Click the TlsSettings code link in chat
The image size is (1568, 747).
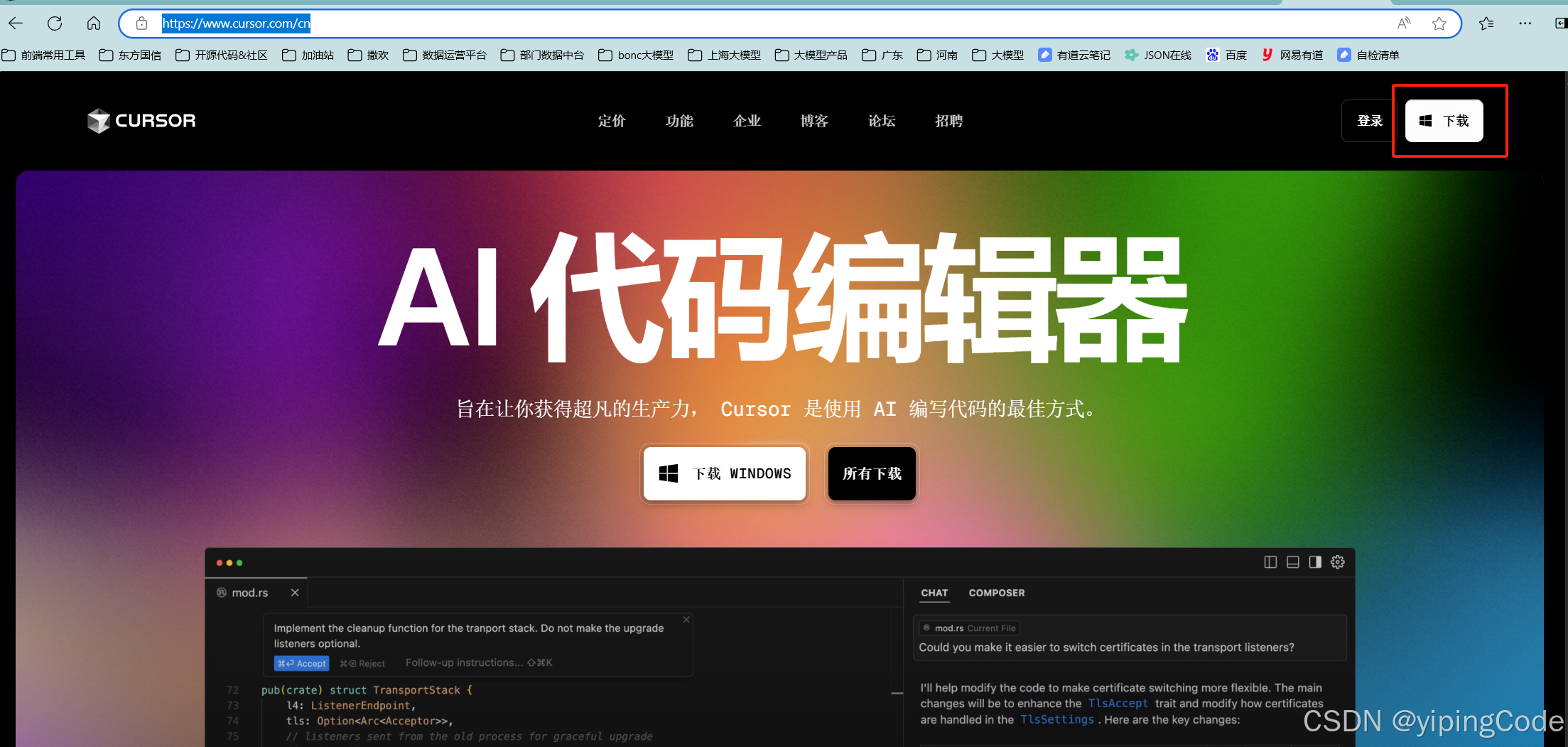[1056, 719]
